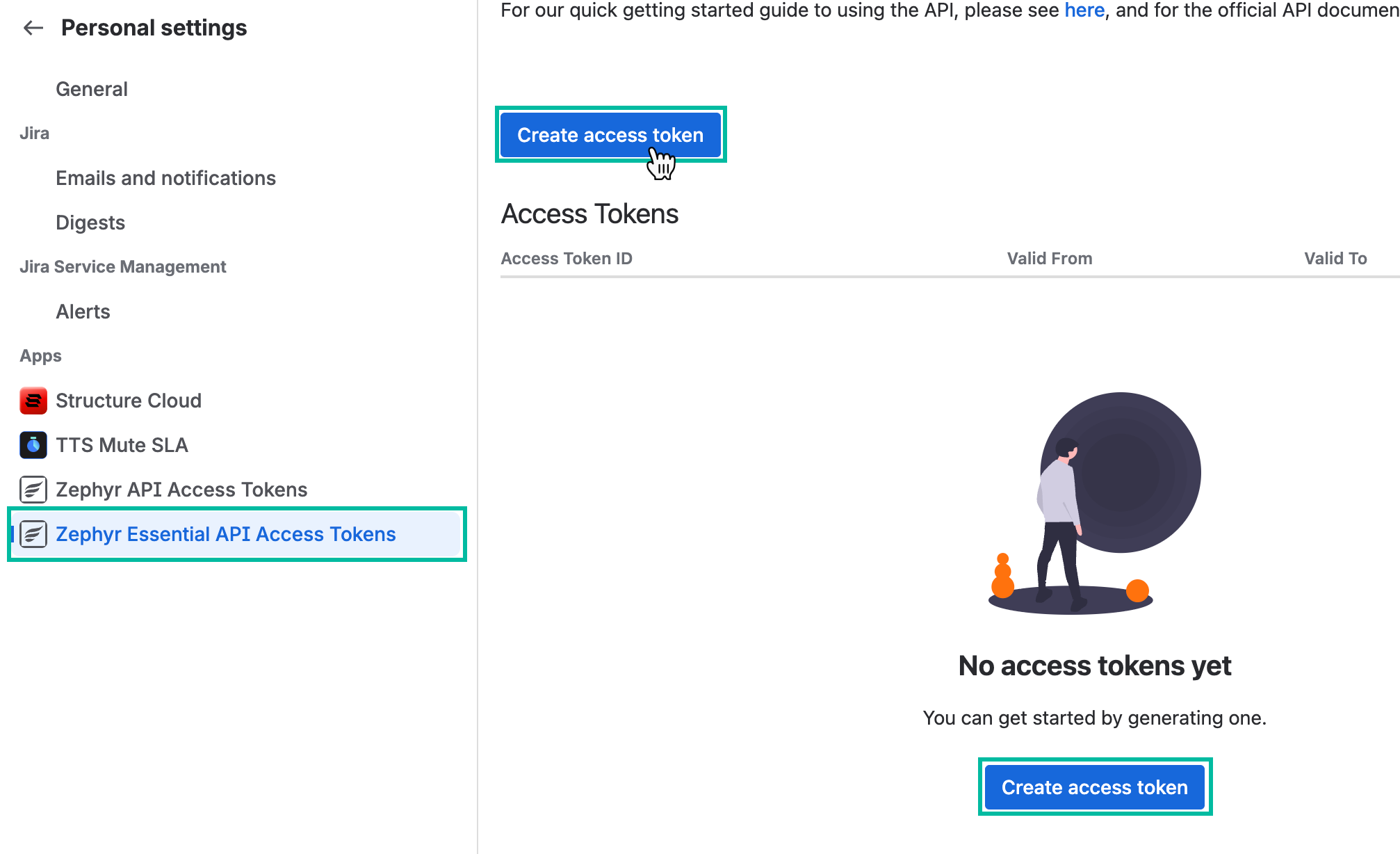The image size is (1400, 854).
Task: Click the bottom Create access token button
Action: pos(1095,787)
